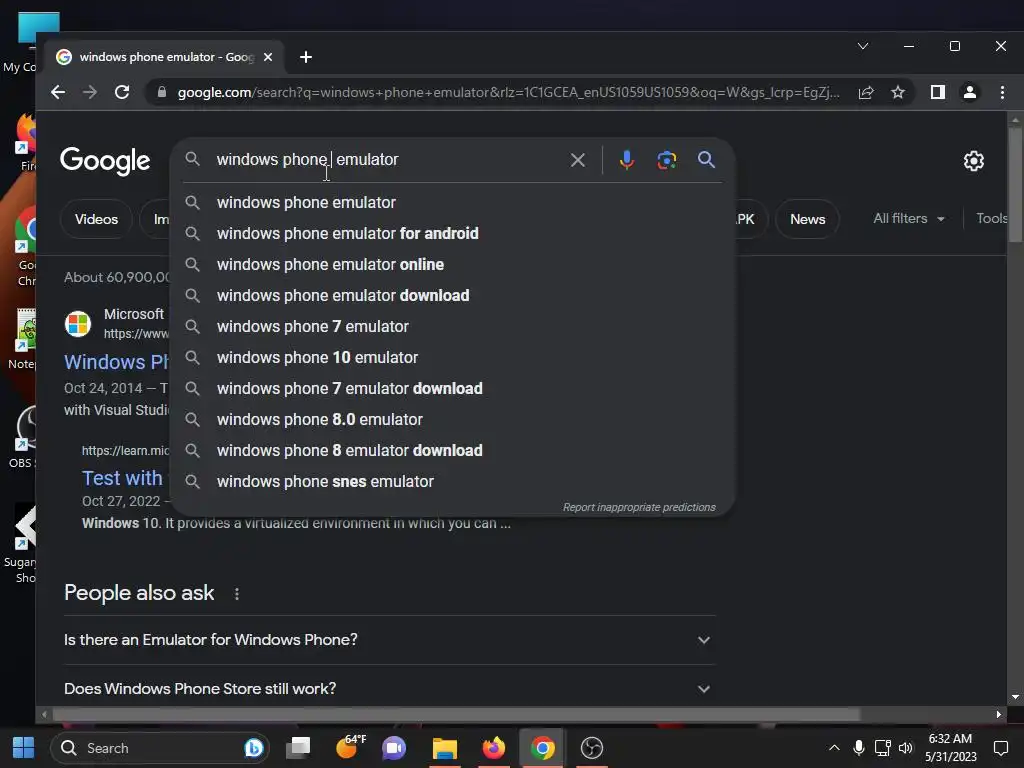Click the page vertical scrollbar
Screen dimensions: 1024x768
click(x=1015, y=185)
